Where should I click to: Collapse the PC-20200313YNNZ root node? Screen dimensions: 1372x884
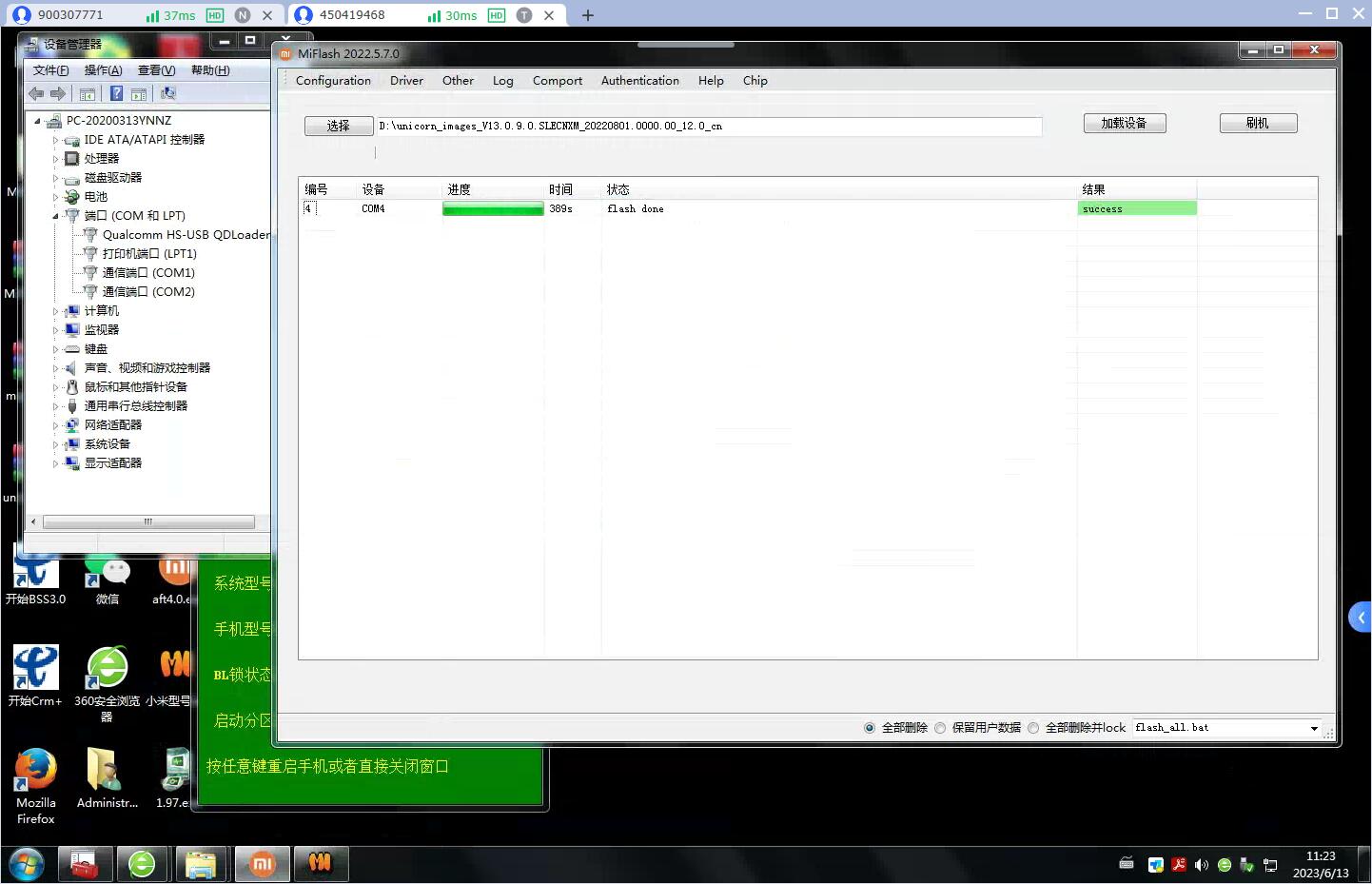point(37,121)
